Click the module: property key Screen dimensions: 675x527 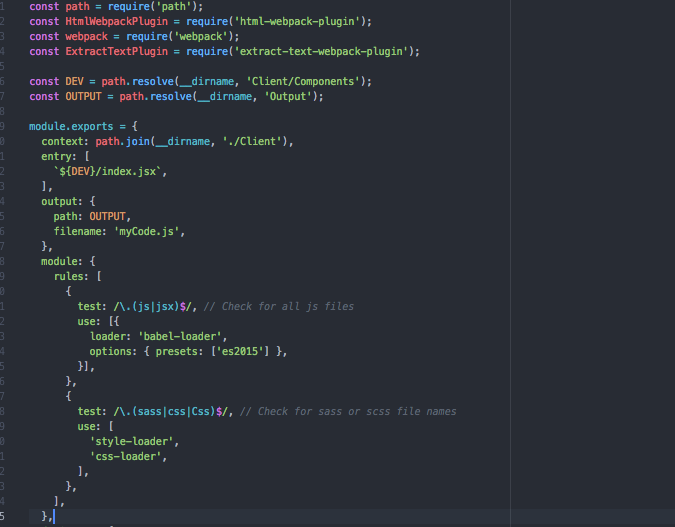tap(62, 261)
